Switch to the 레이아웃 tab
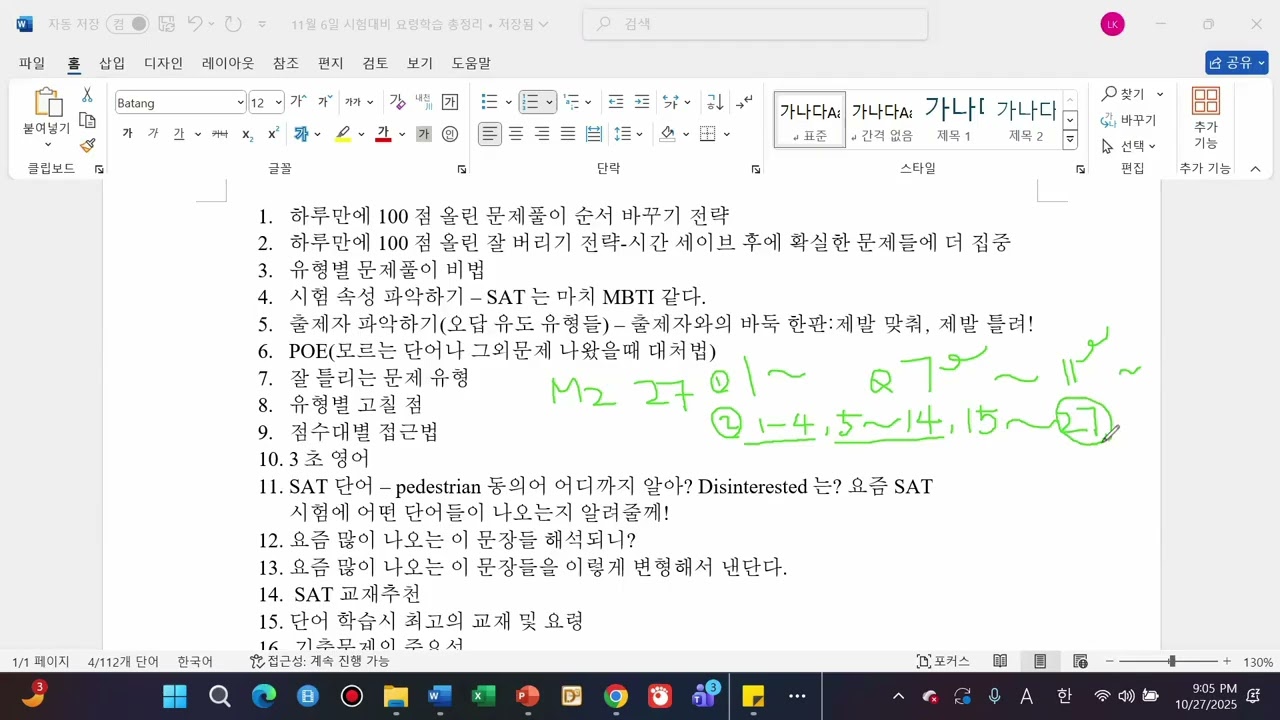 click(228, 63)
